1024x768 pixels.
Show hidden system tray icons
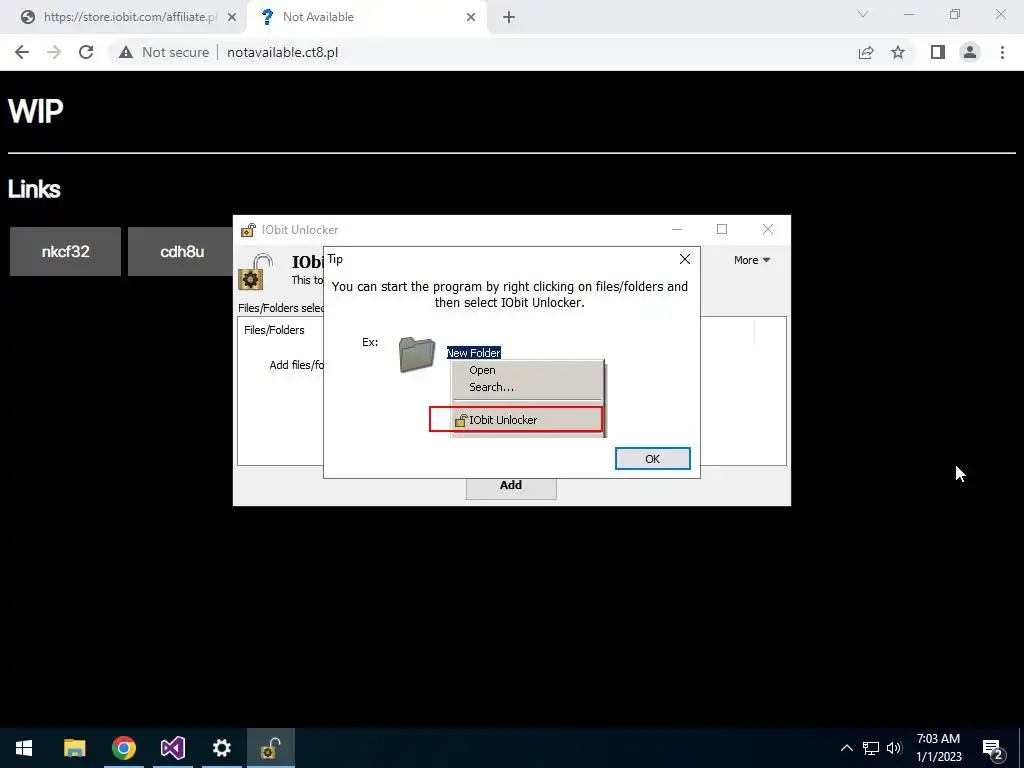[846, 748]
